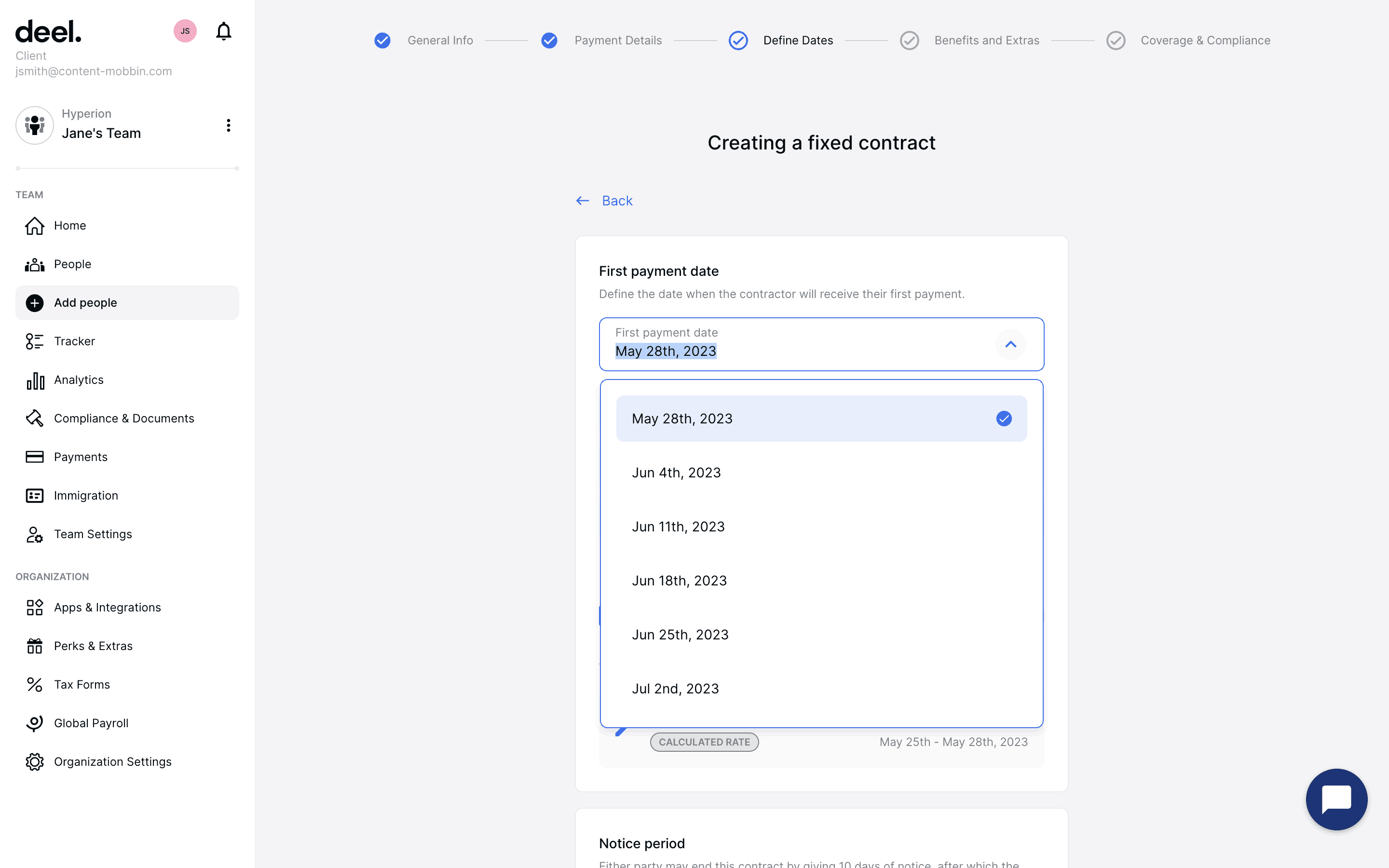Image resolution: width=1389 pixels, height=868 pixels.
Task: Click the Back link
Action: click(x=604, y=201)
